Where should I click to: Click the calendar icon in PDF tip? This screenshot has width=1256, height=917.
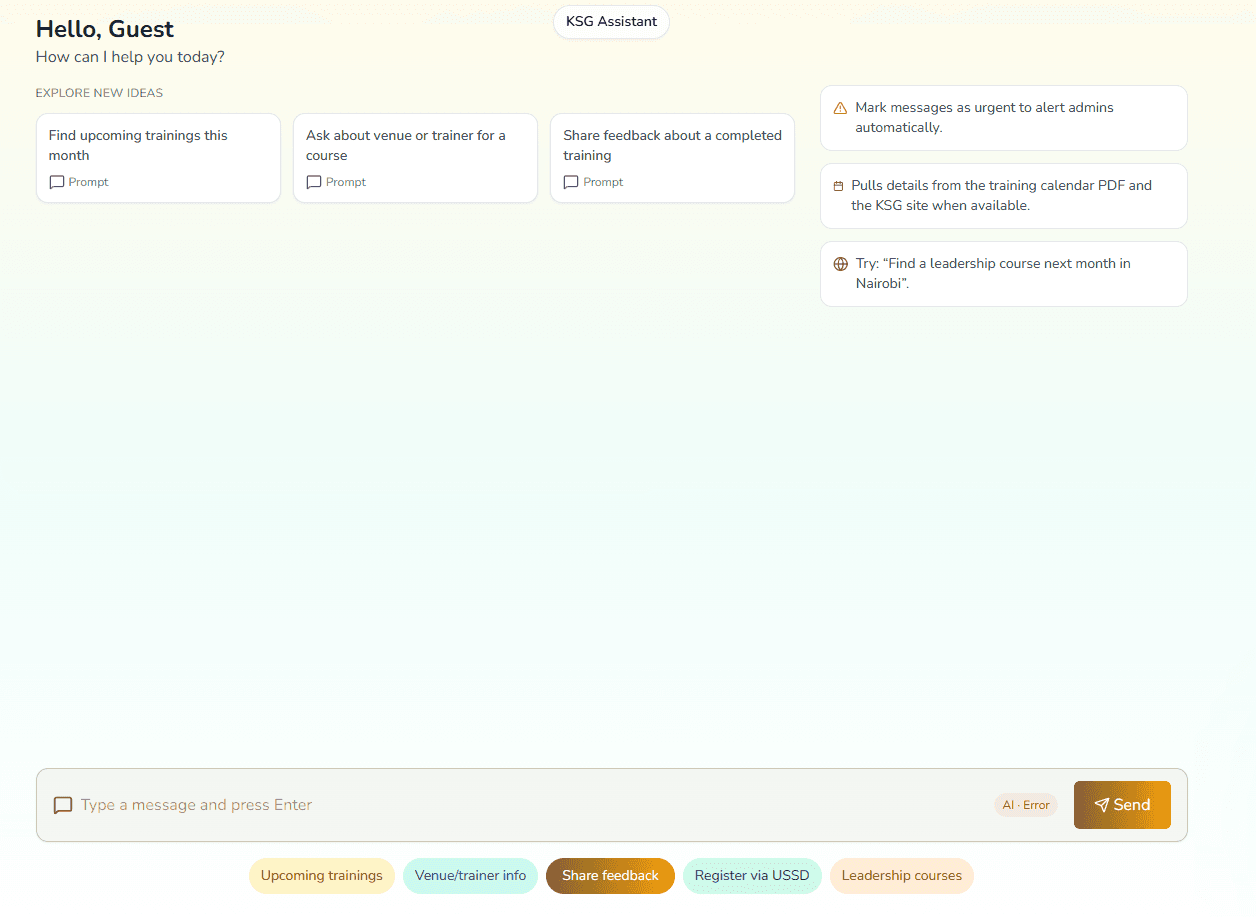[838, 186]
